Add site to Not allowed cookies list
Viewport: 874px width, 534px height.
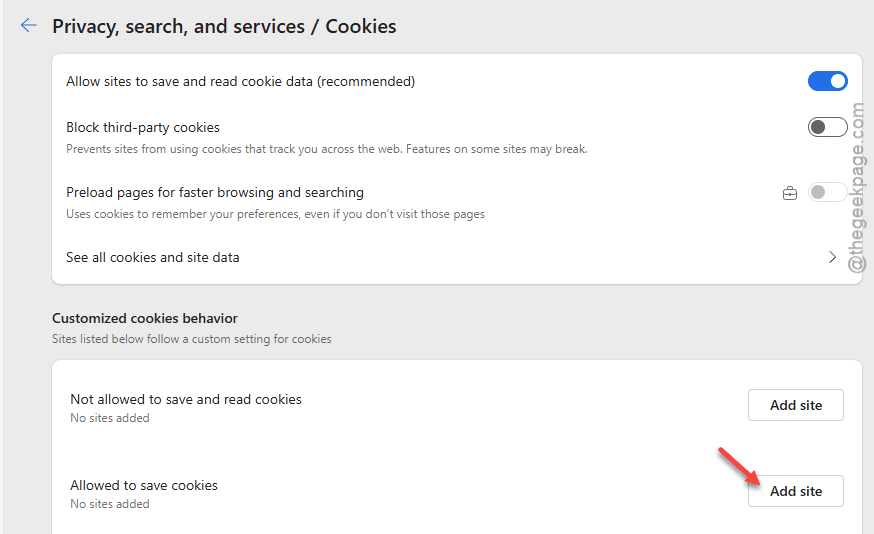(795, 405)
